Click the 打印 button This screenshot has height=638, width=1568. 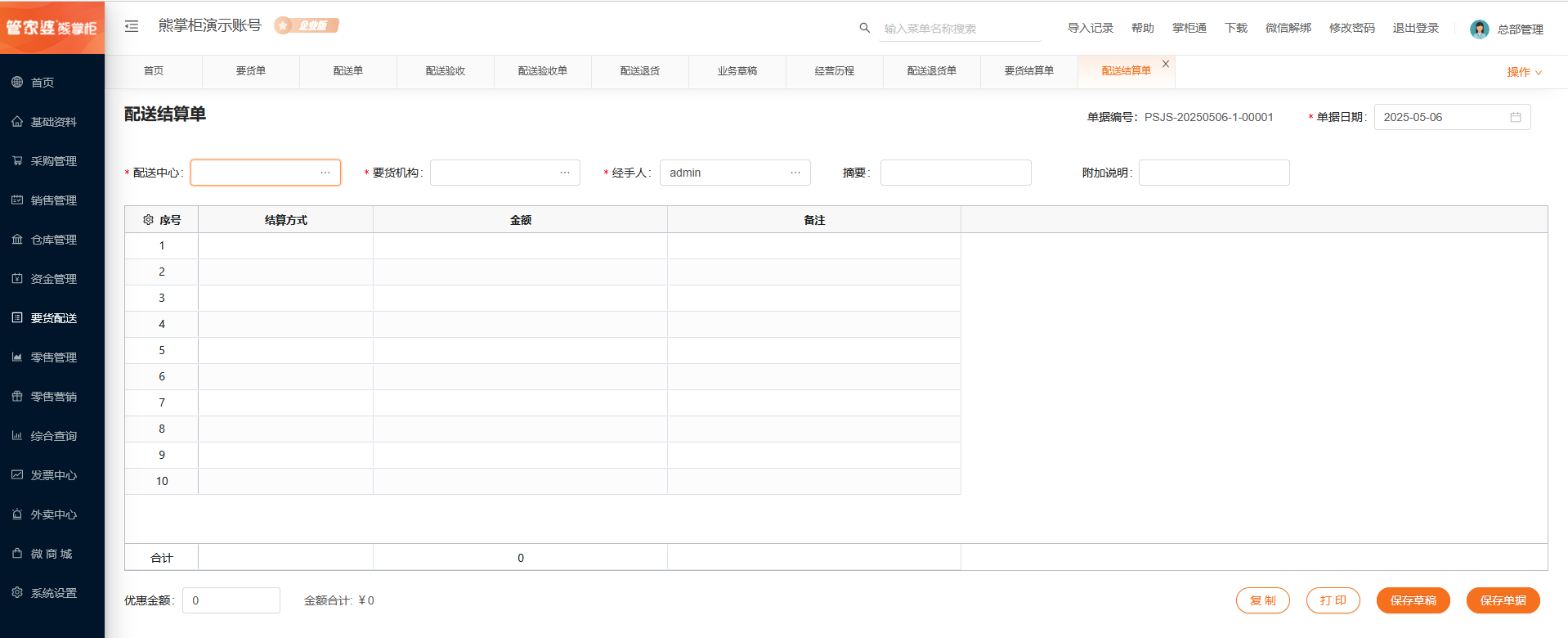[1333, 600]
